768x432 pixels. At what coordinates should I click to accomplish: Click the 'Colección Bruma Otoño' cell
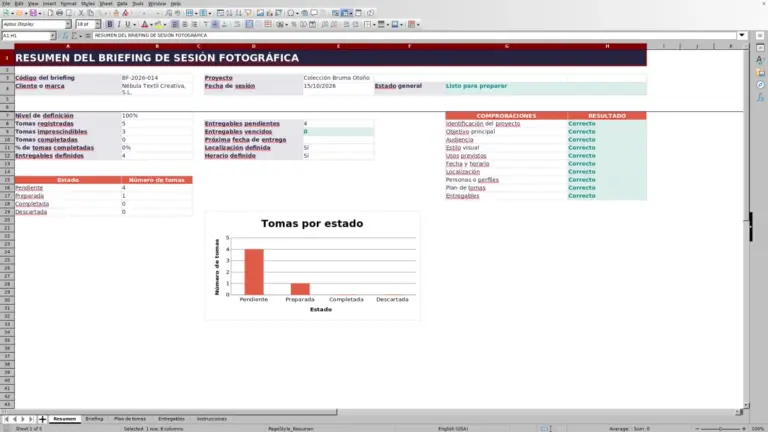coord(336,78)
